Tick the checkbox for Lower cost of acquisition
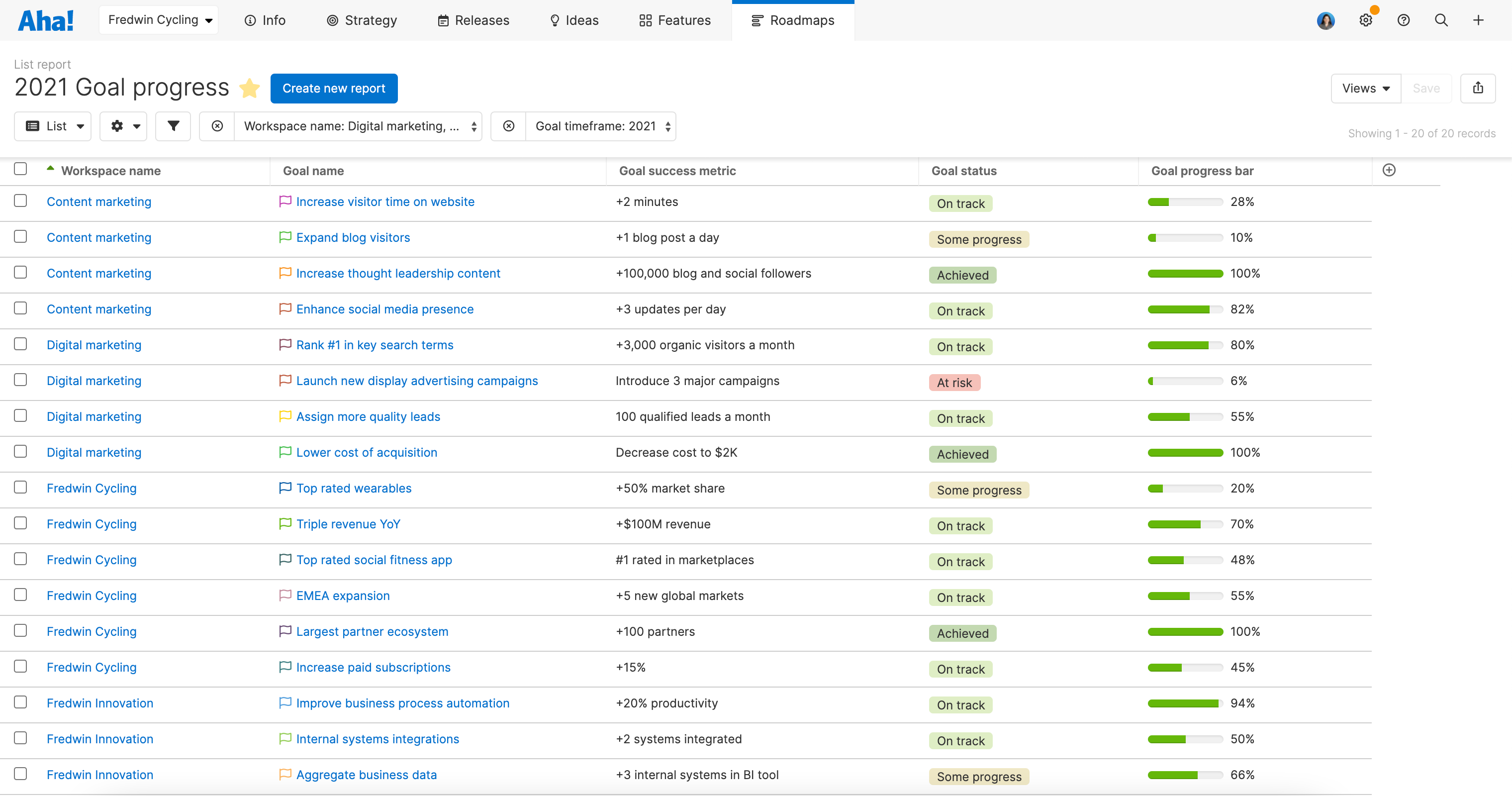The width and height of the screenshot is (1512, 796). pyautogui.click(x=20, y=451)
